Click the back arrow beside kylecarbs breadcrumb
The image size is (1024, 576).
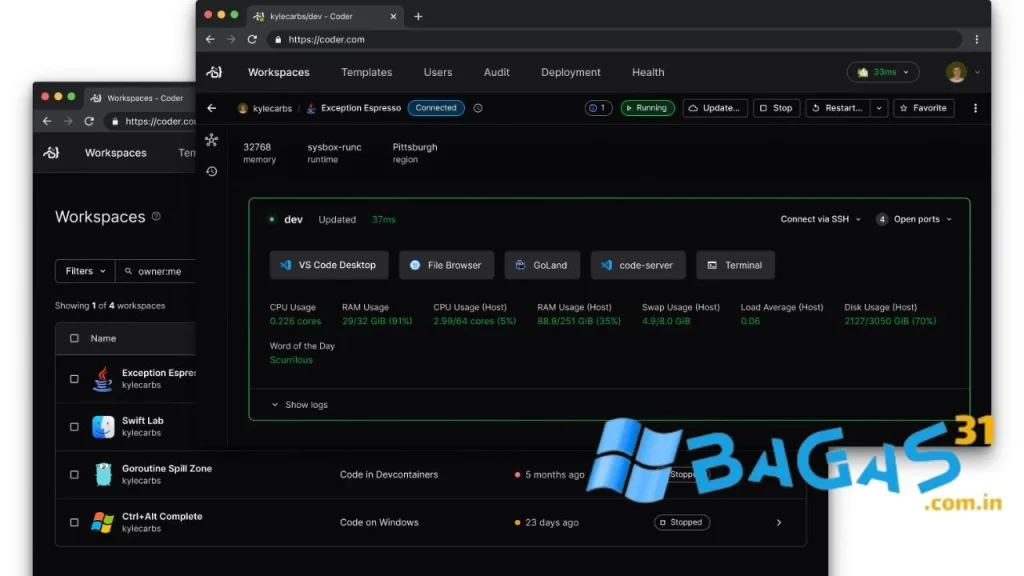(211, 108)
